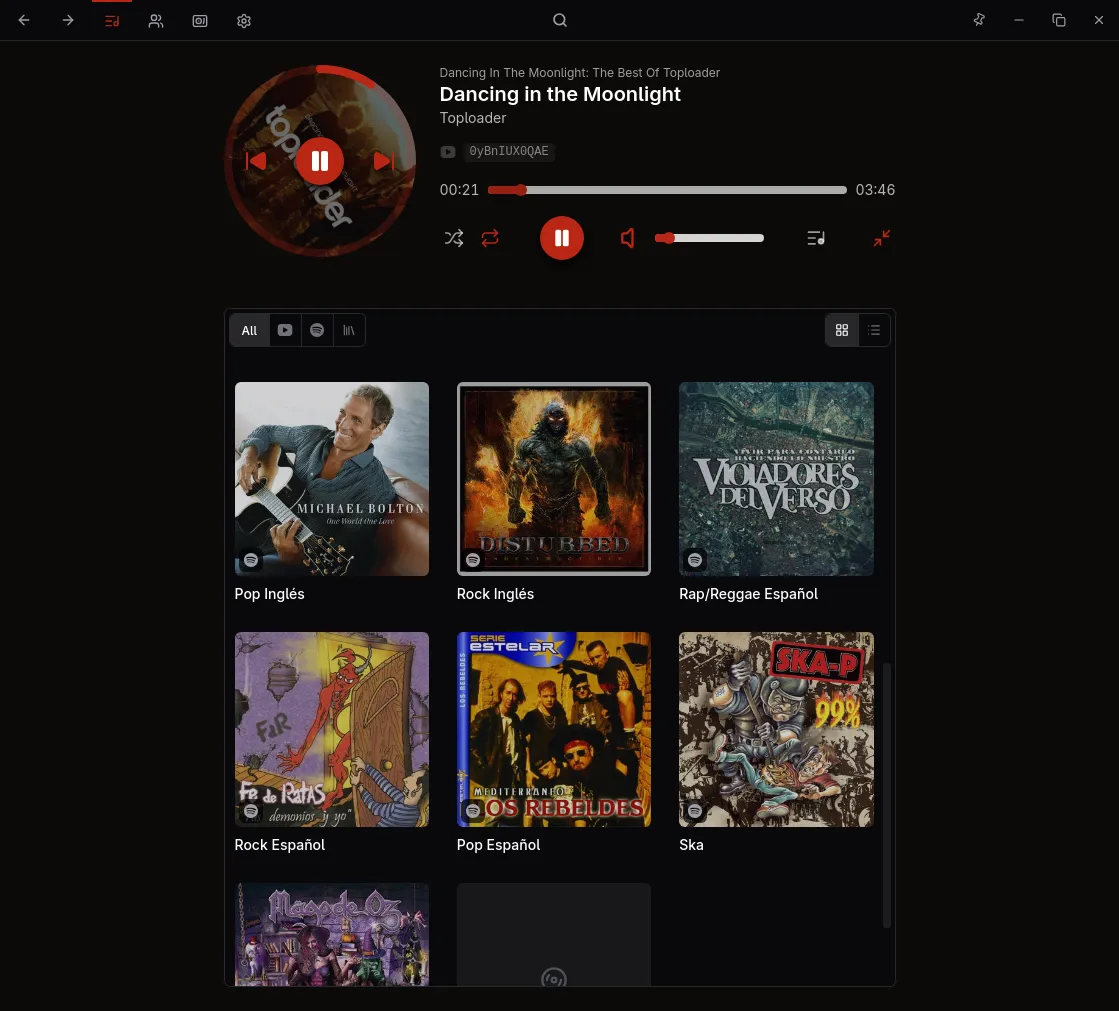Viewport: 1119px width, 1011px height.
Task: Click the Ska title text
Action: 692,845
